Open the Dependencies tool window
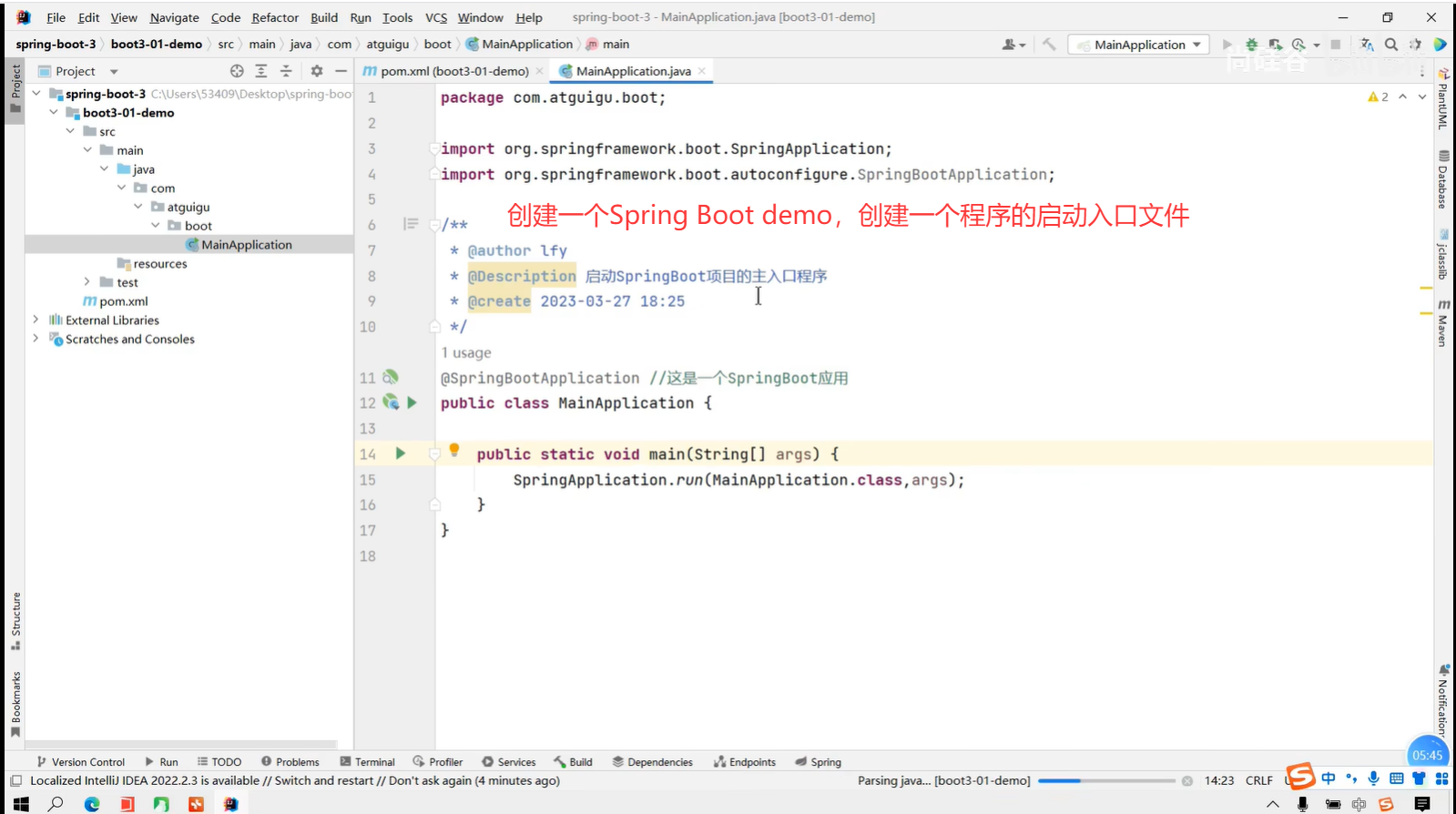The height and width of the screenshot is (814, 1456). [x=652, y=762]
